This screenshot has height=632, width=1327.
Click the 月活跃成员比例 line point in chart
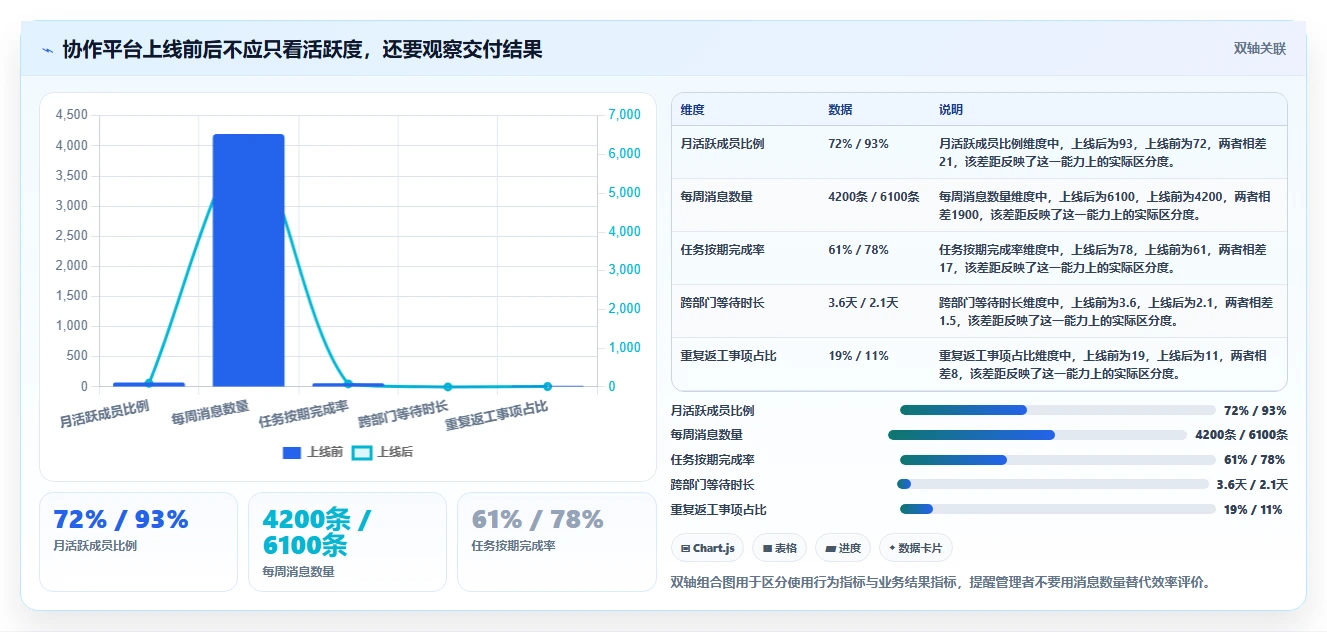pos(149,383)
